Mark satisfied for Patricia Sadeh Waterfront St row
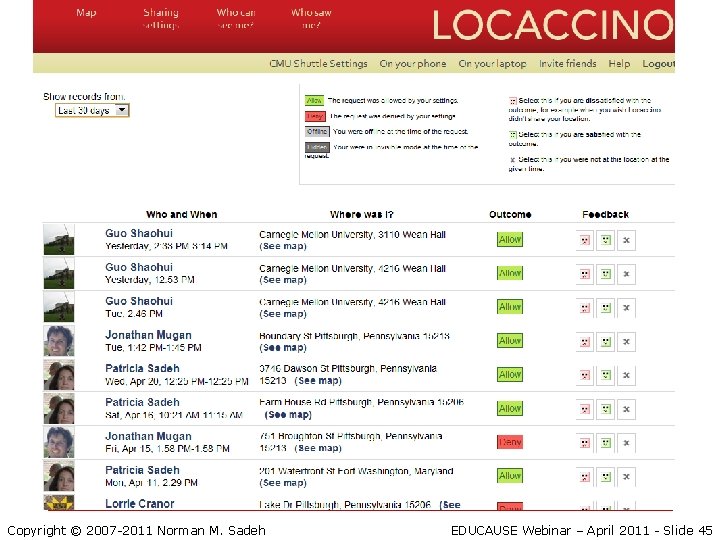The width and height of the screenshot is (720, 540). [606, 477]
